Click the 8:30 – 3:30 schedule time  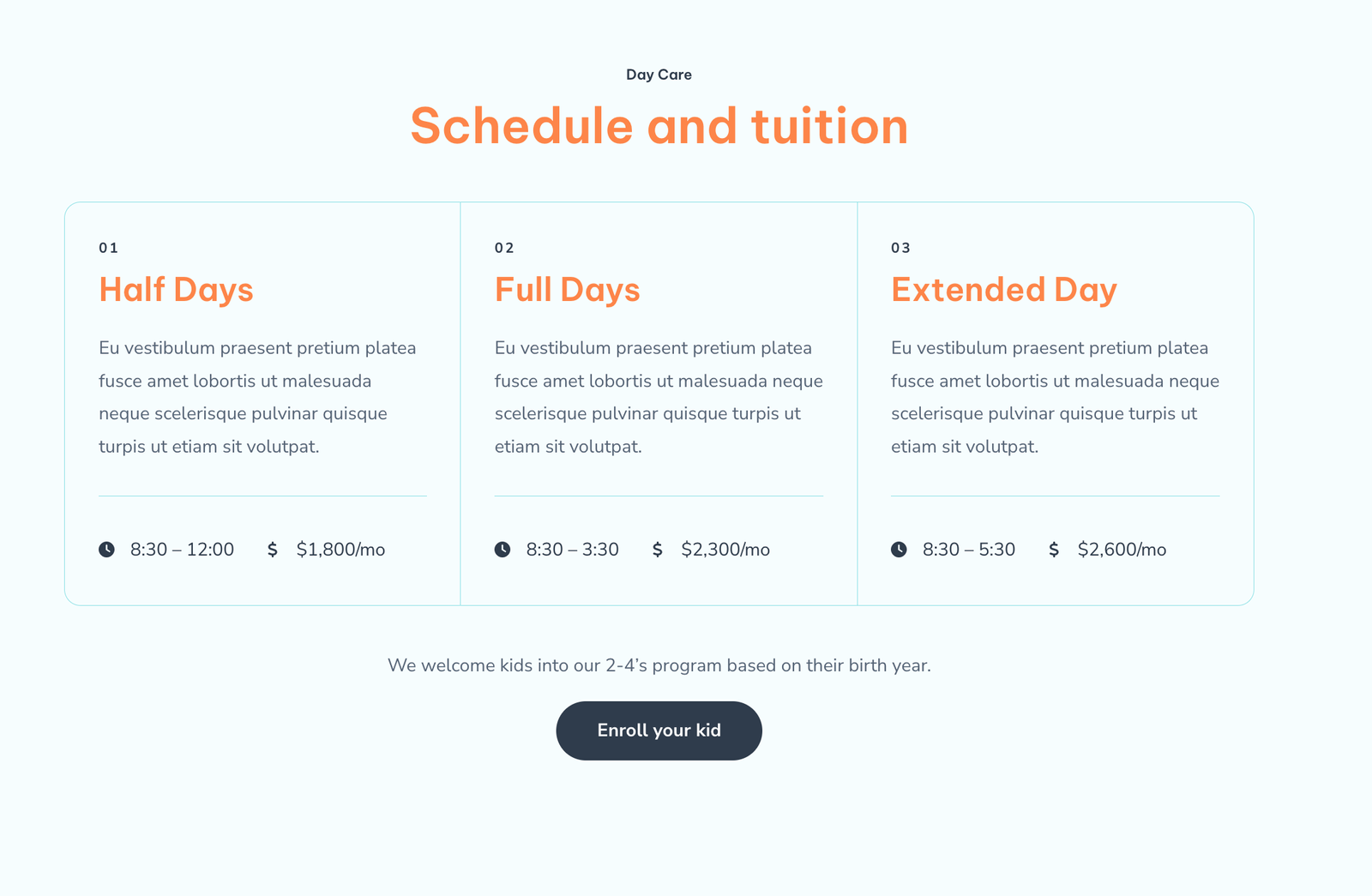572,550
